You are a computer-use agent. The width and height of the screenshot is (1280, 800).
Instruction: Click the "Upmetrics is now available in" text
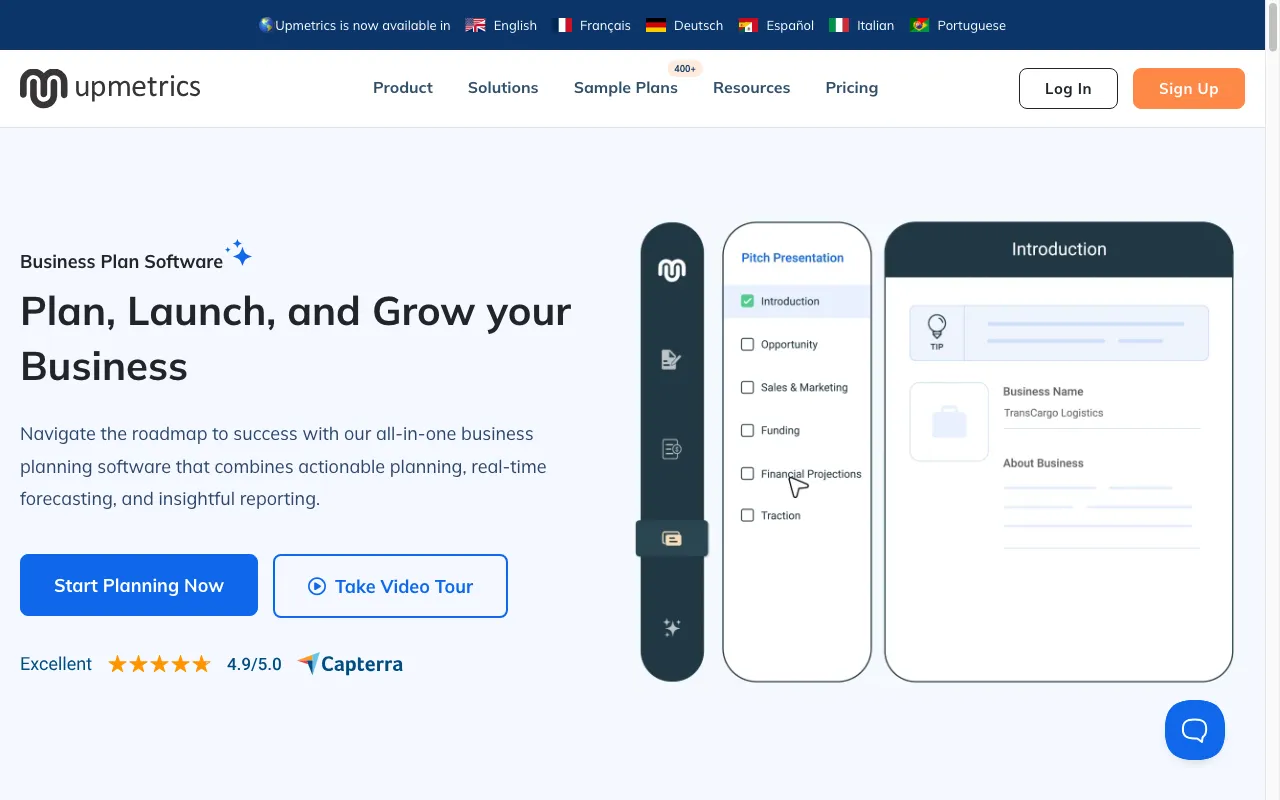(x=363, y=25)
